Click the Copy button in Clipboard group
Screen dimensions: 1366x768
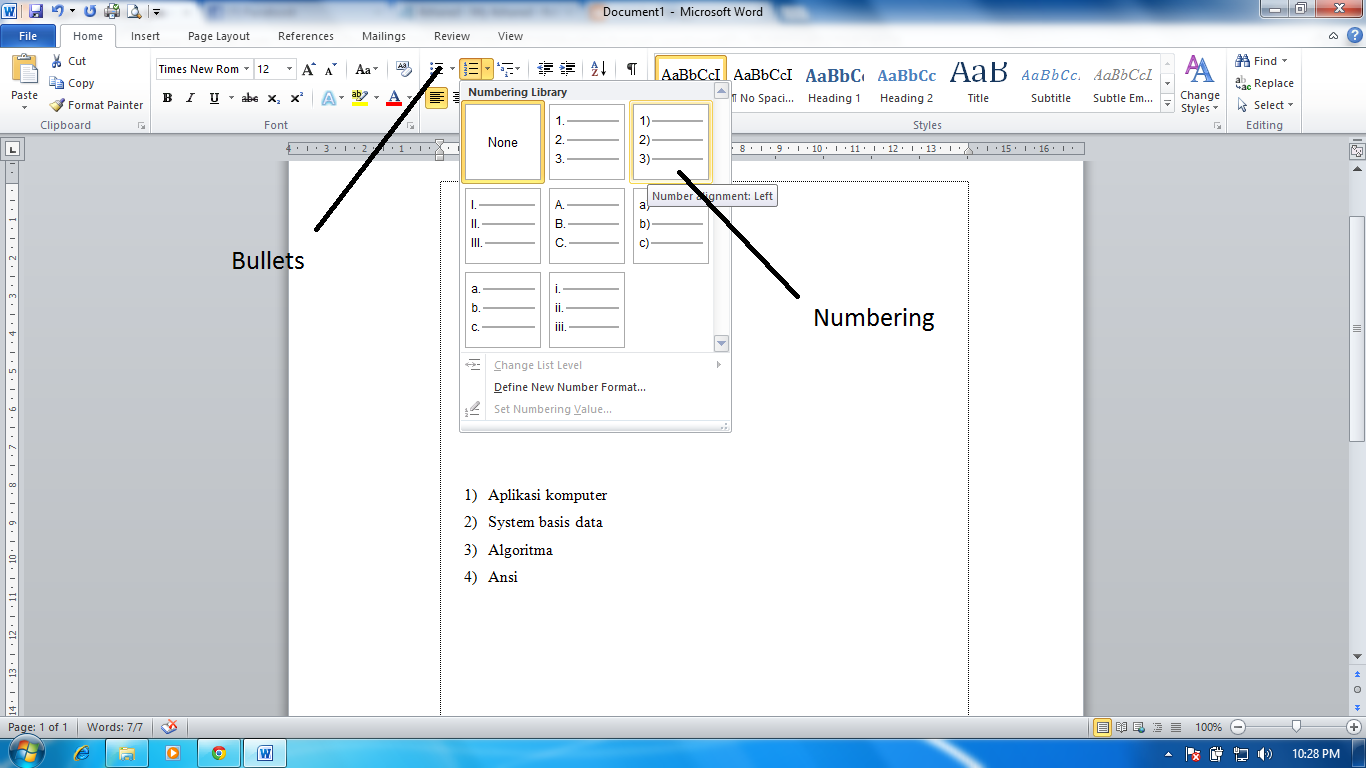pyautogui.click(x=72, y=83)
